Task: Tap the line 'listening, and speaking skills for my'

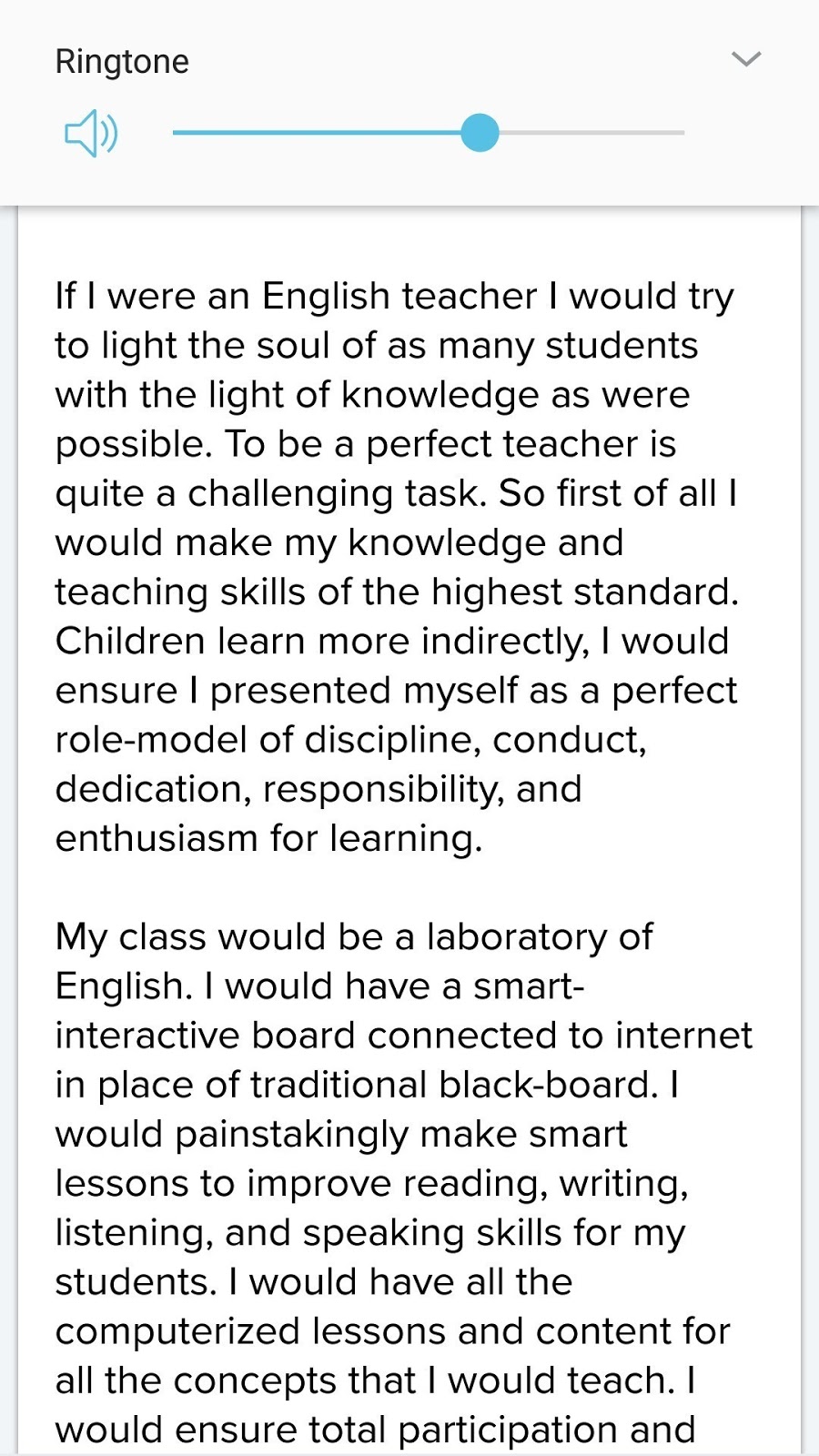Action: click(369, 1233)
